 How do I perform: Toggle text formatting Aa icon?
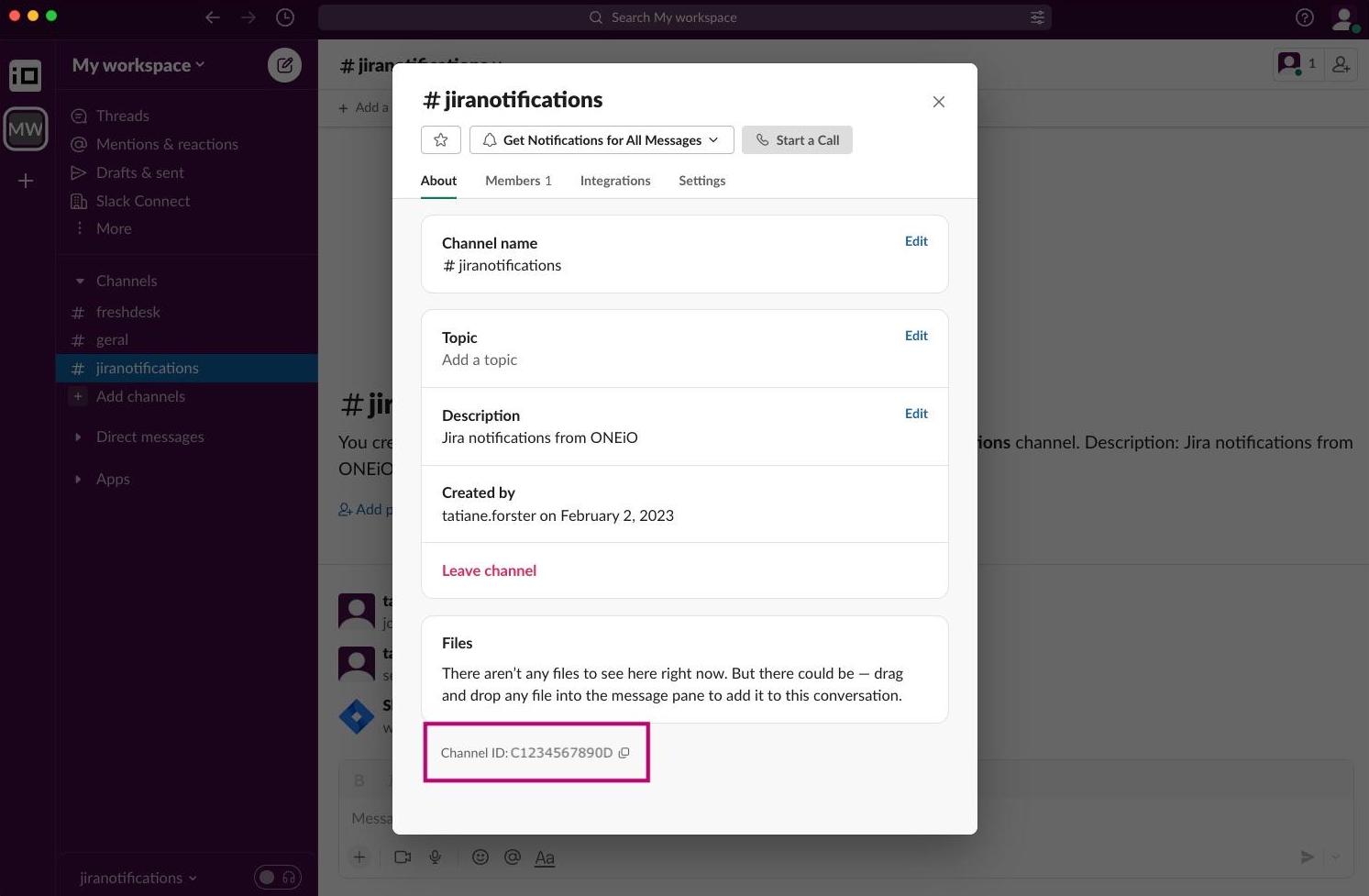coord(545,857)
